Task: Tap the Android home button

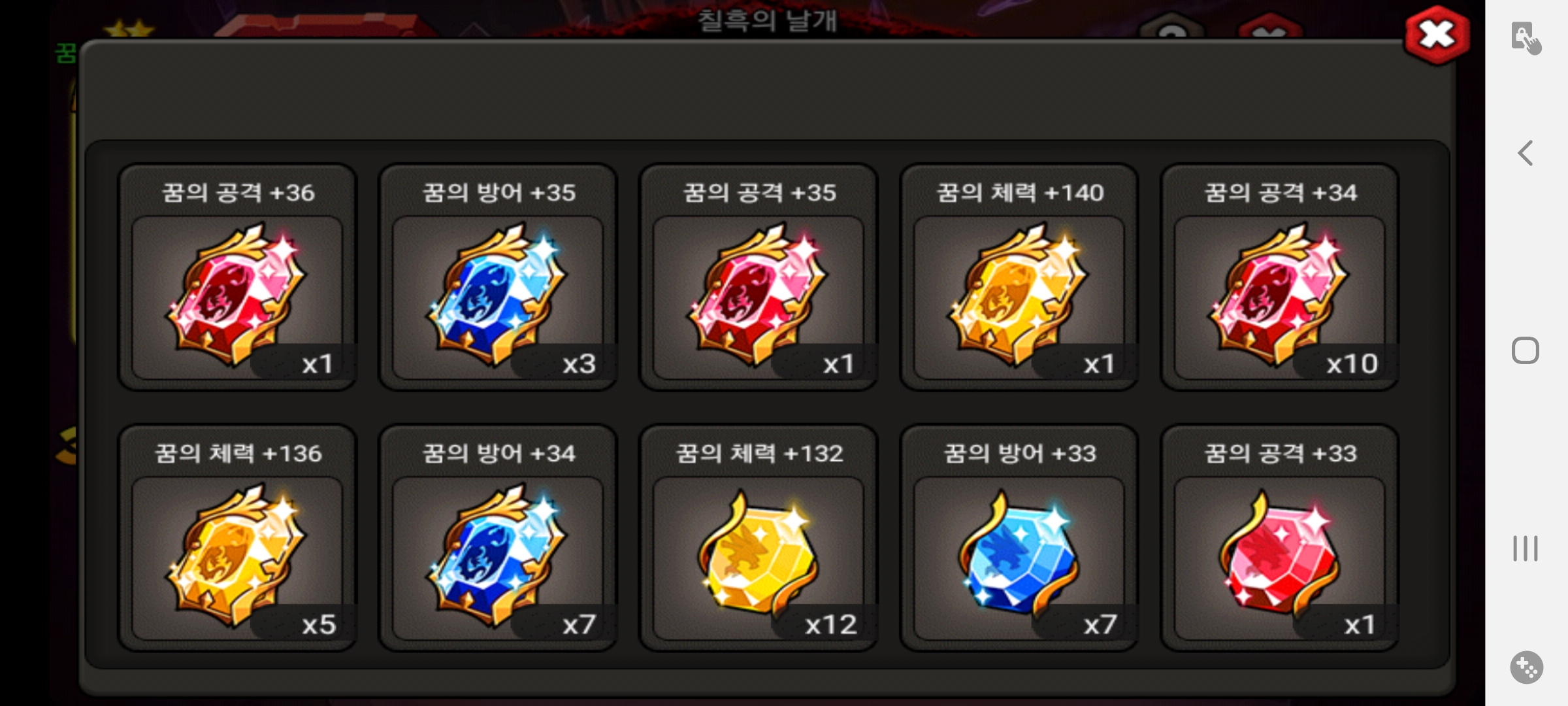Action: (1526, 350)
